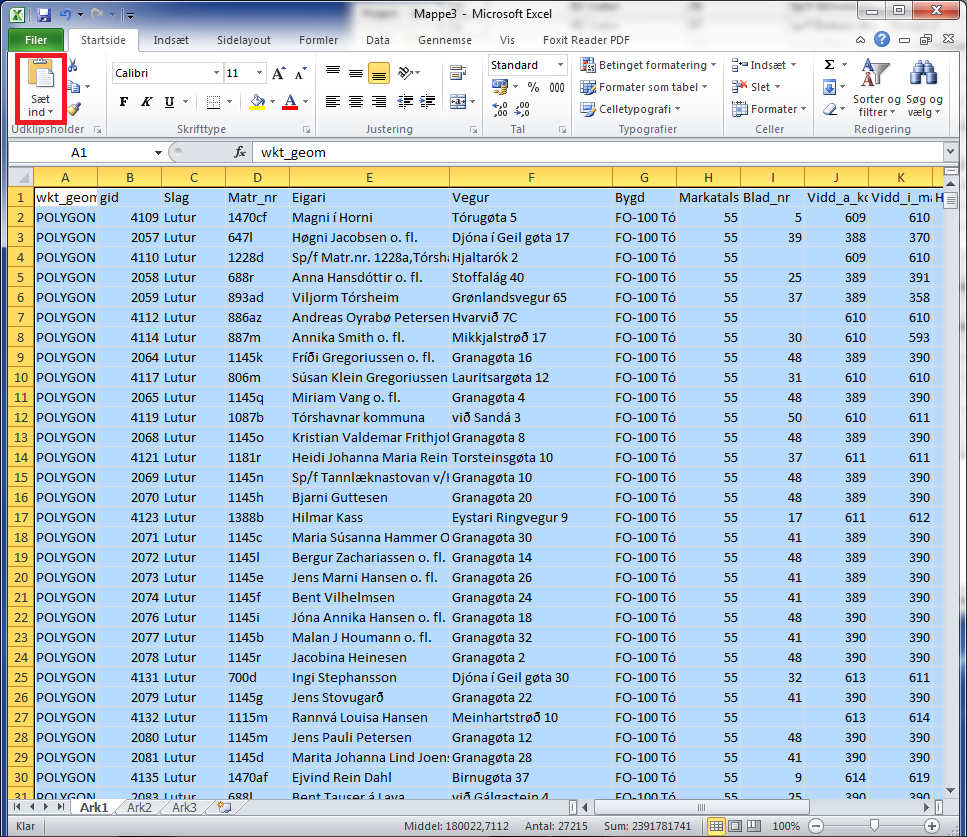The height and width of the screenshot is (837, 967).
Task: Open the borders dropdown
Action: pyautogui.click(x=229, y=102)
